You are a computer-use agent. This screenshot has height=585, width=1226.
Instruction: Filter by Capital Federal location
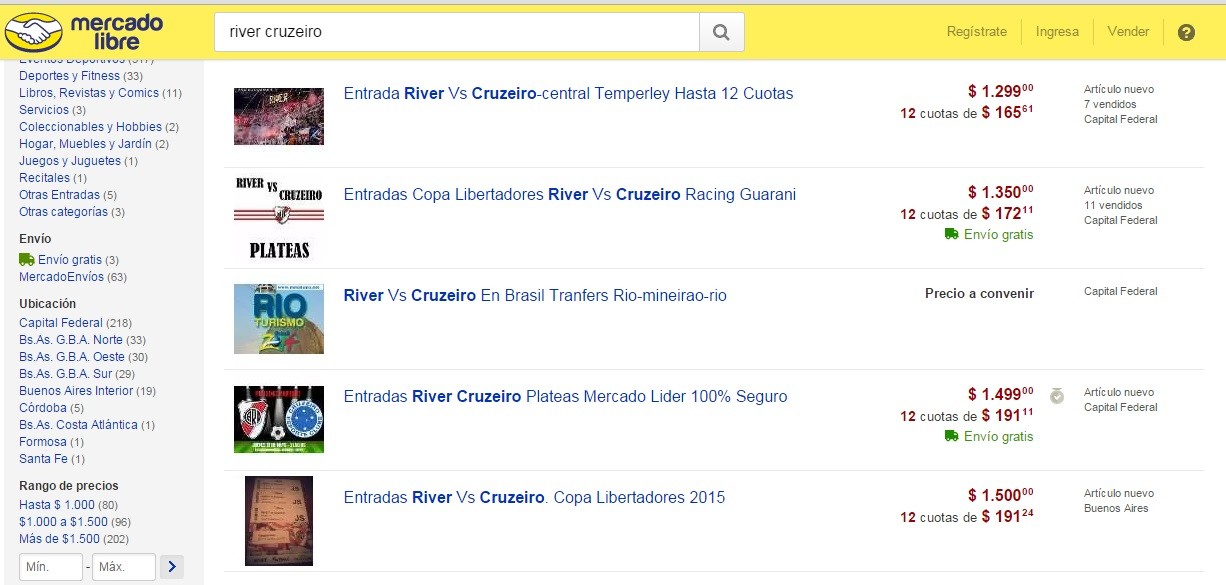58,322
